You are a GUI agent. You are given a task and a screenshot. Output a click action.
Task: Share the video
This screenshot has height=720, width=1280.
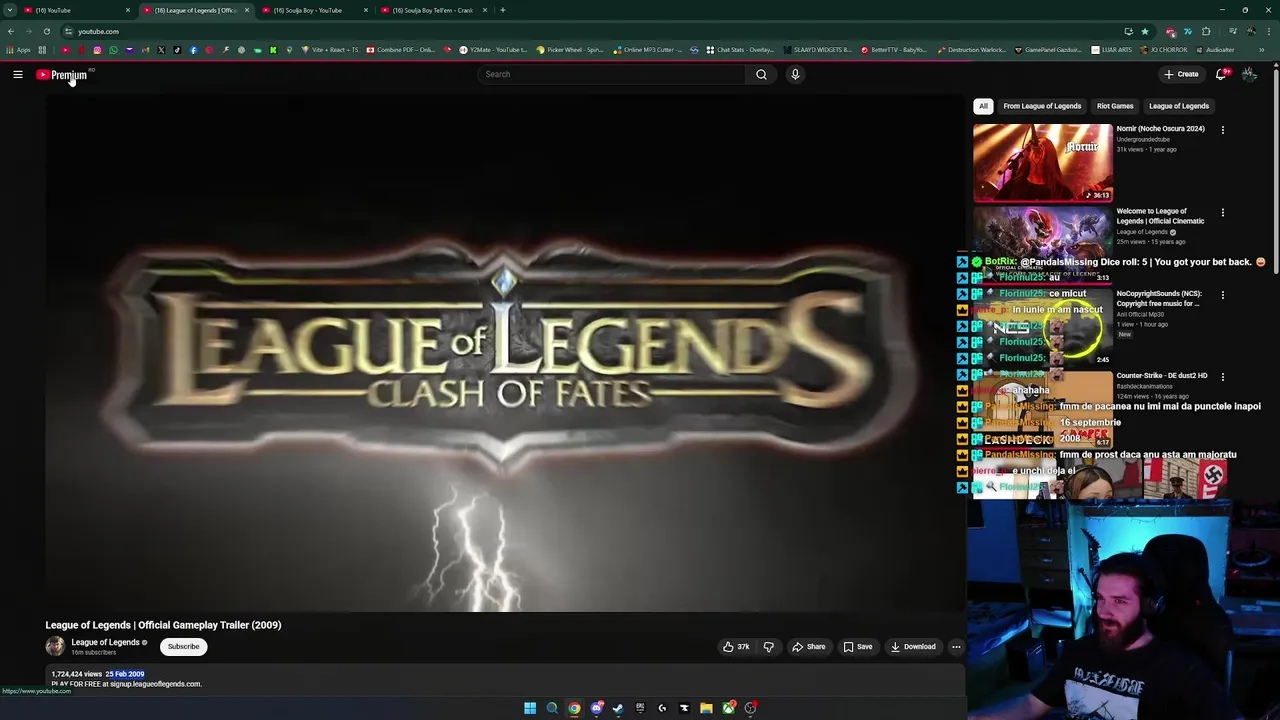click(809, 647)
